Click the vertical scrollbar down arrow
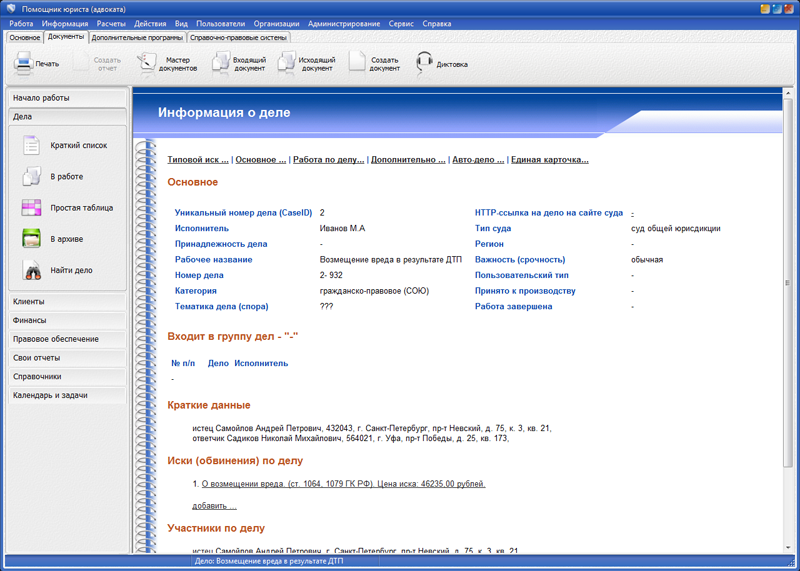The width and height of the screenshot is (800, 571). [x=788, y=548]
